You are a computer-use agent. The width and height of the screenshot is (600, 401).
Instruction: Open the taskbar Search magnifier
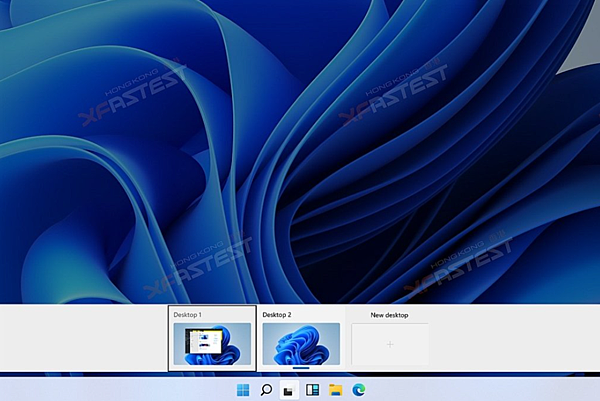(x=267, y=390)
